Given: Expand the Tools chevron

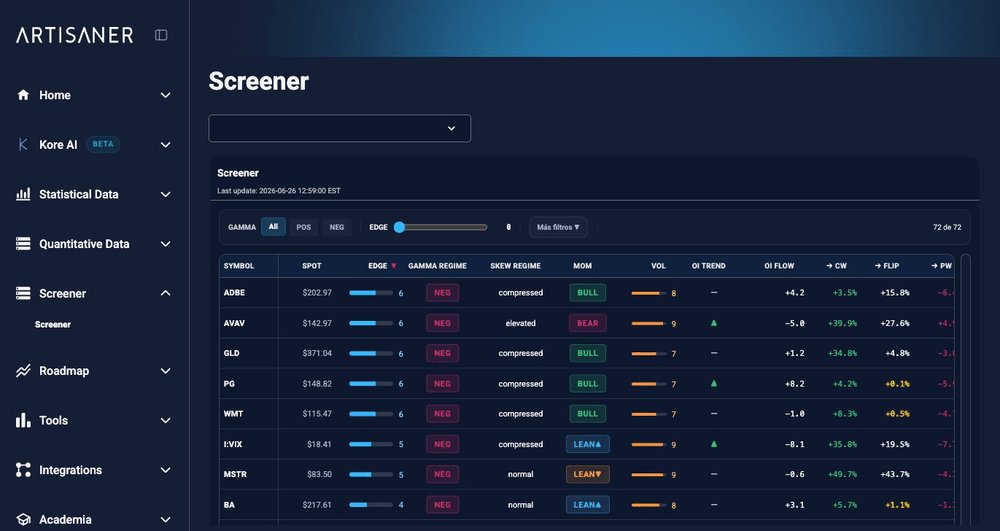Looking at the screenshot, I should tap(165, 421).
